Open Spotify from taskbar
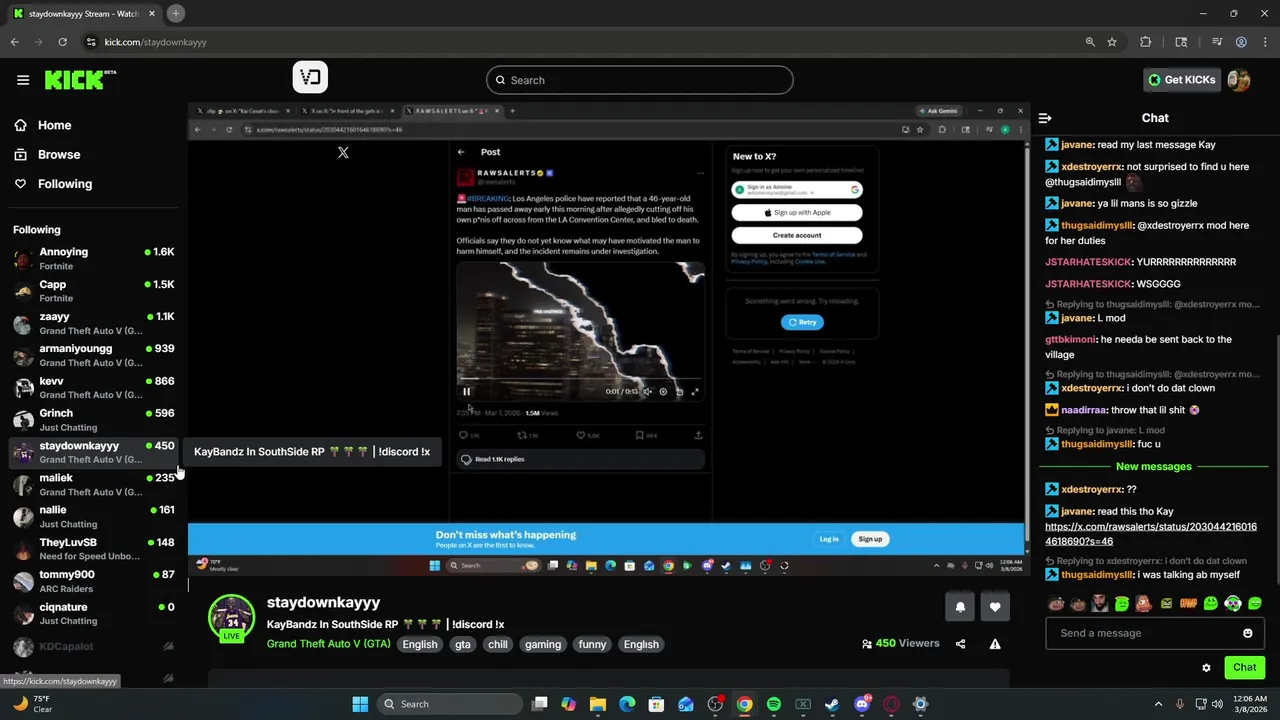Image resolution: width=1280 pixels, height=720 pixels. (773, 704)
